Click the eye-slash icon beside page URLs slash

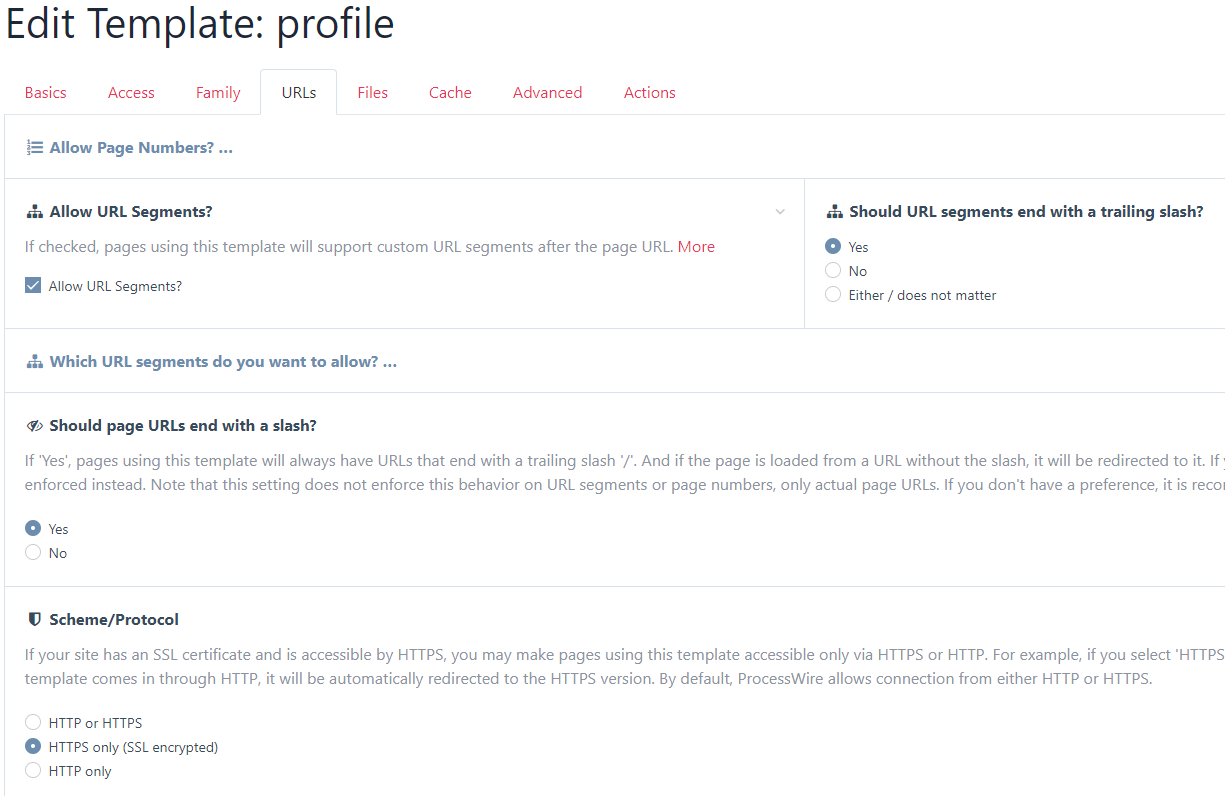click(x=34, y=426)
